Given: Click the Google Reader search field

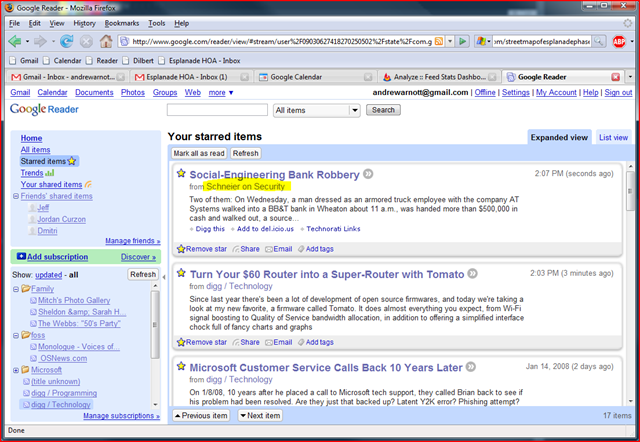Looking at the screenshot, I should pyautogui.click(x=217, y=110).
